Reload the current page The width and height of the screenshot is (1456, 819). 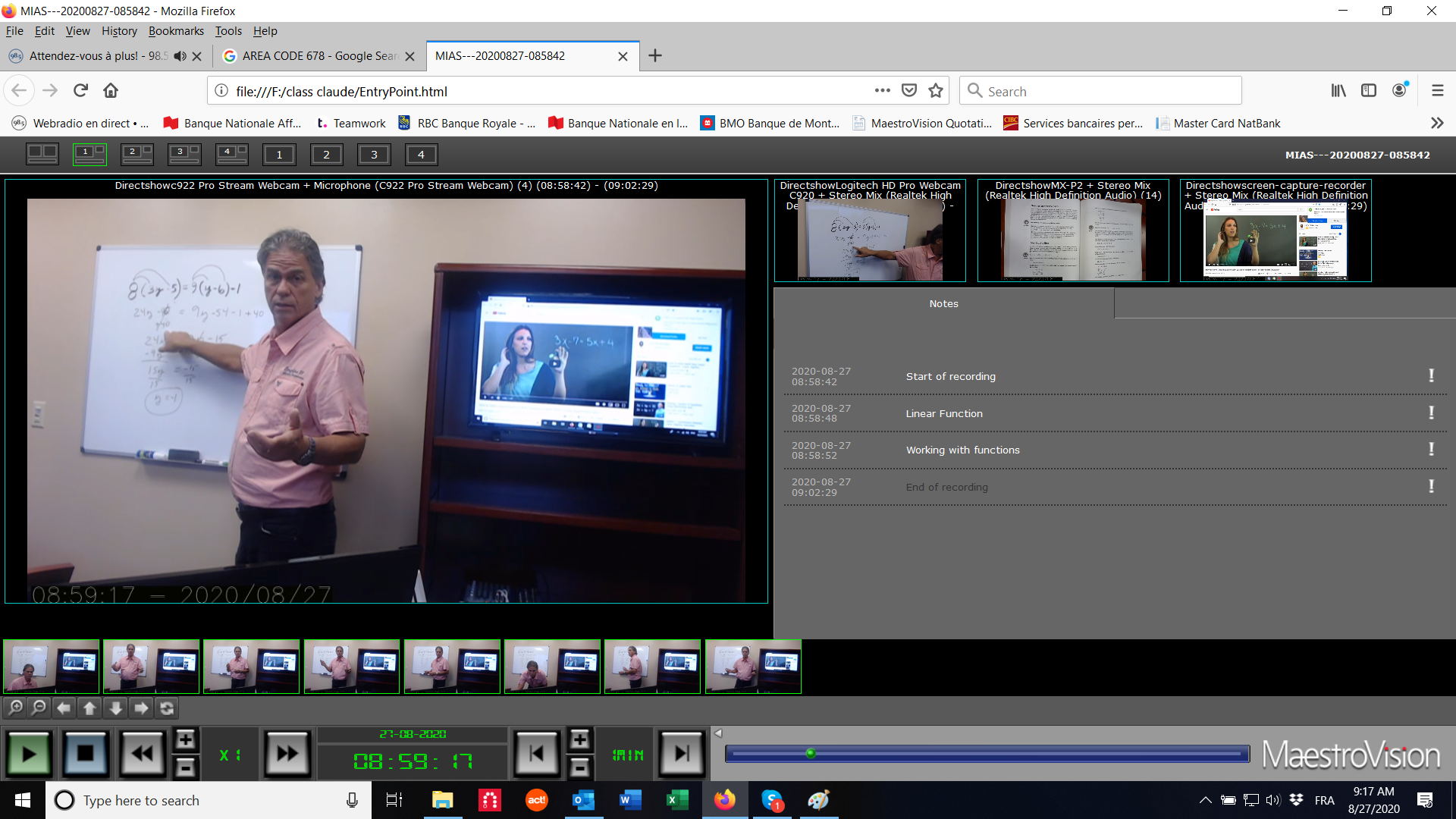80,91
